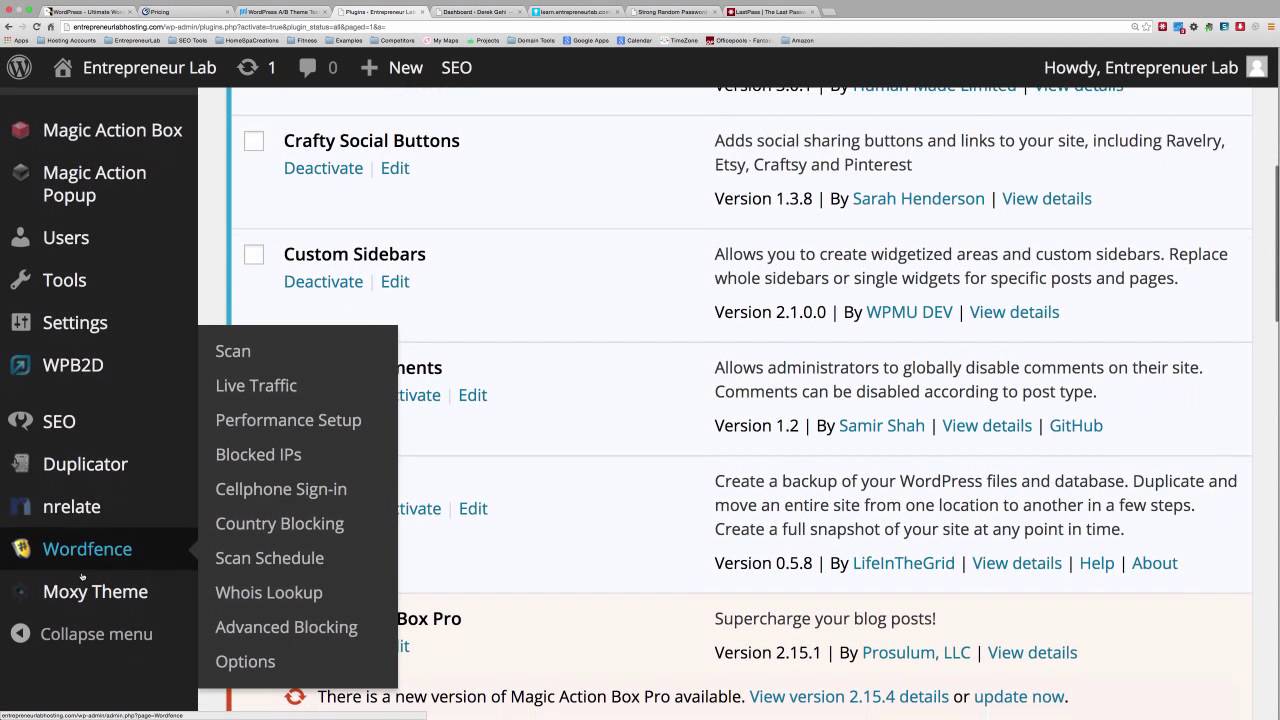Click the browser back arrow
The image size is (1280, 720).
click(8, 27)
